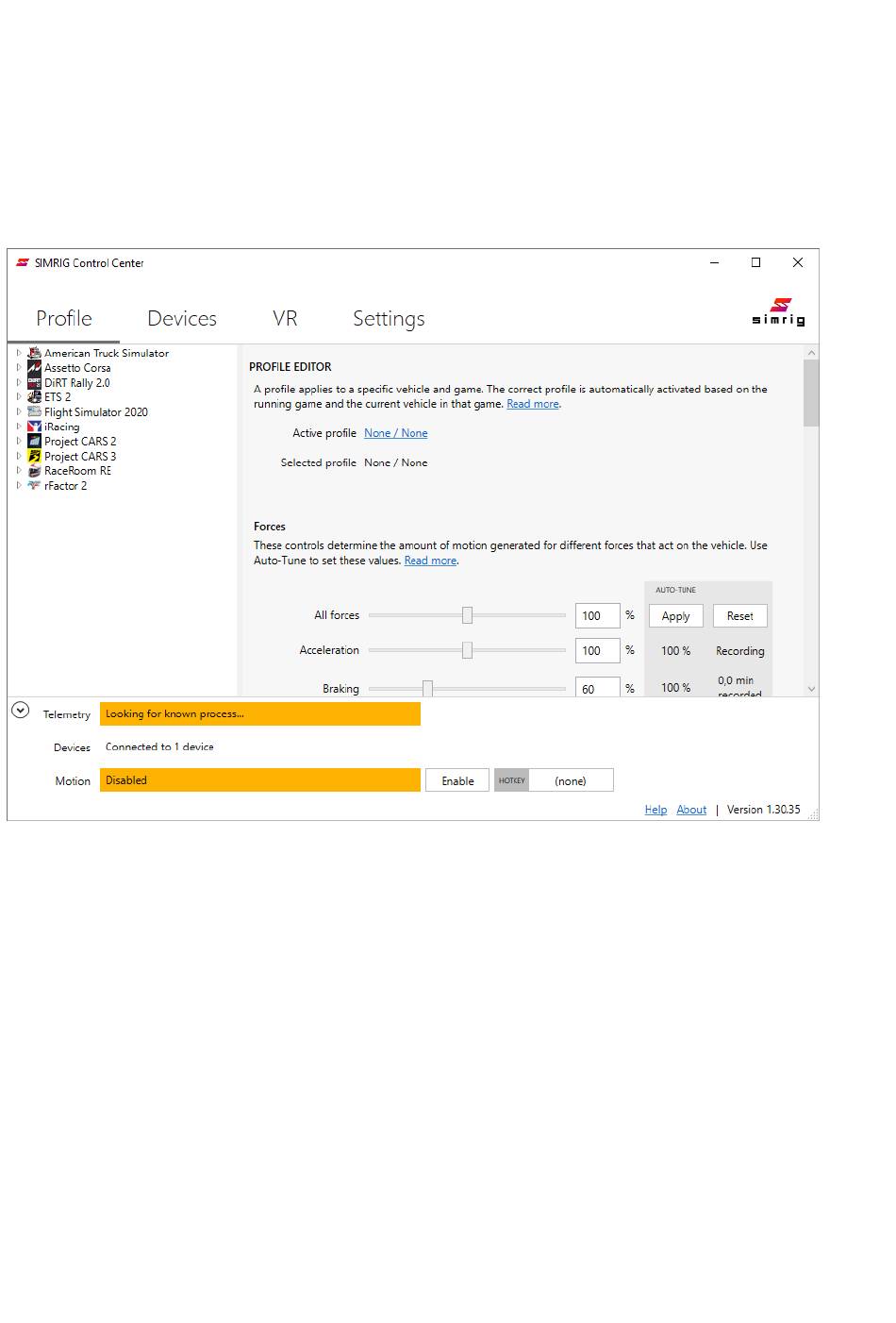Click the ETS 2 game icon
The image size is (896, 1323).
tap(34, 397)
